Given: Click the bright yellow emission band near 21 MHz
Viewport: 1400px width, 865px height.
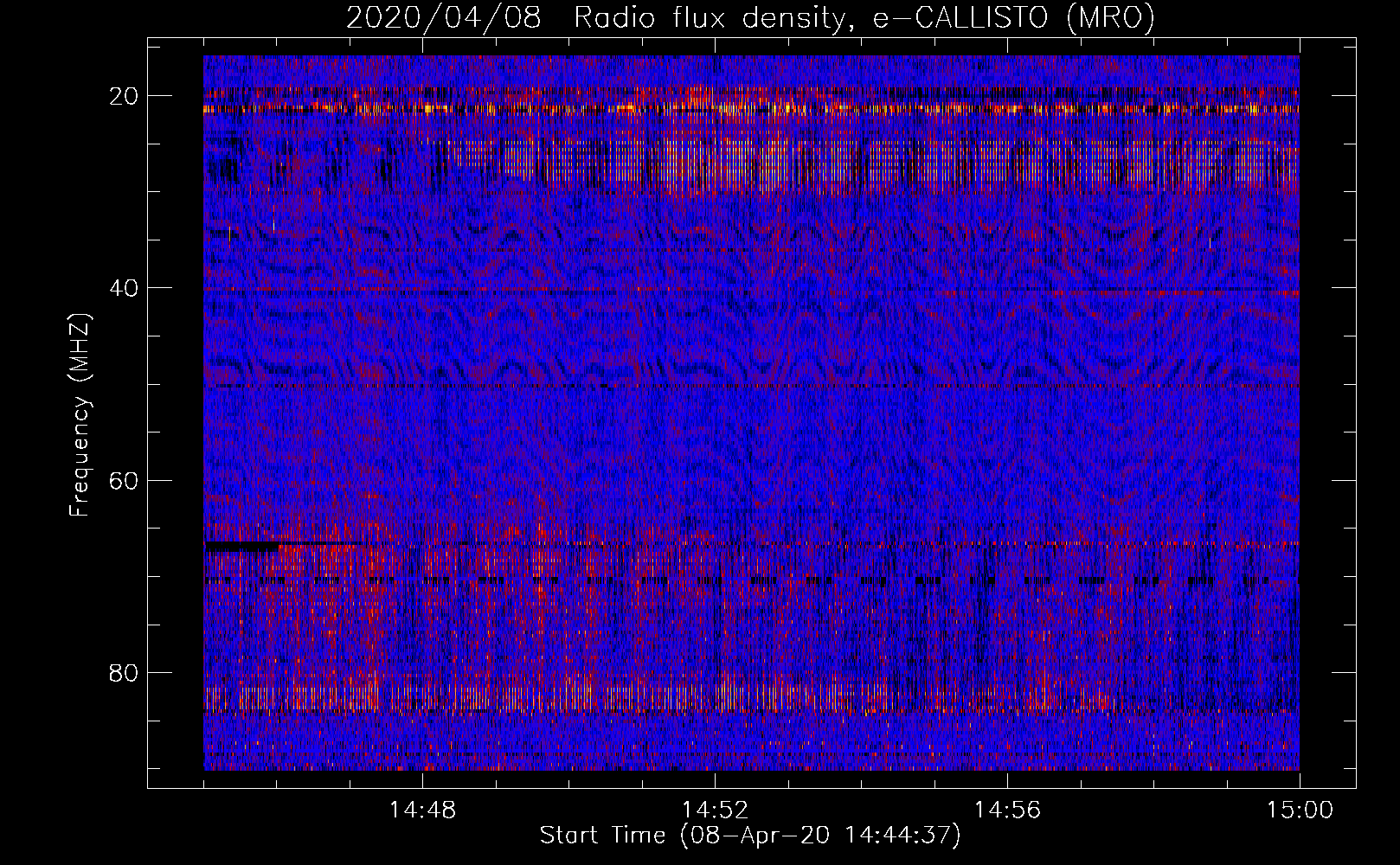Looking at the screenshot, I should click(x=751, y=109).
